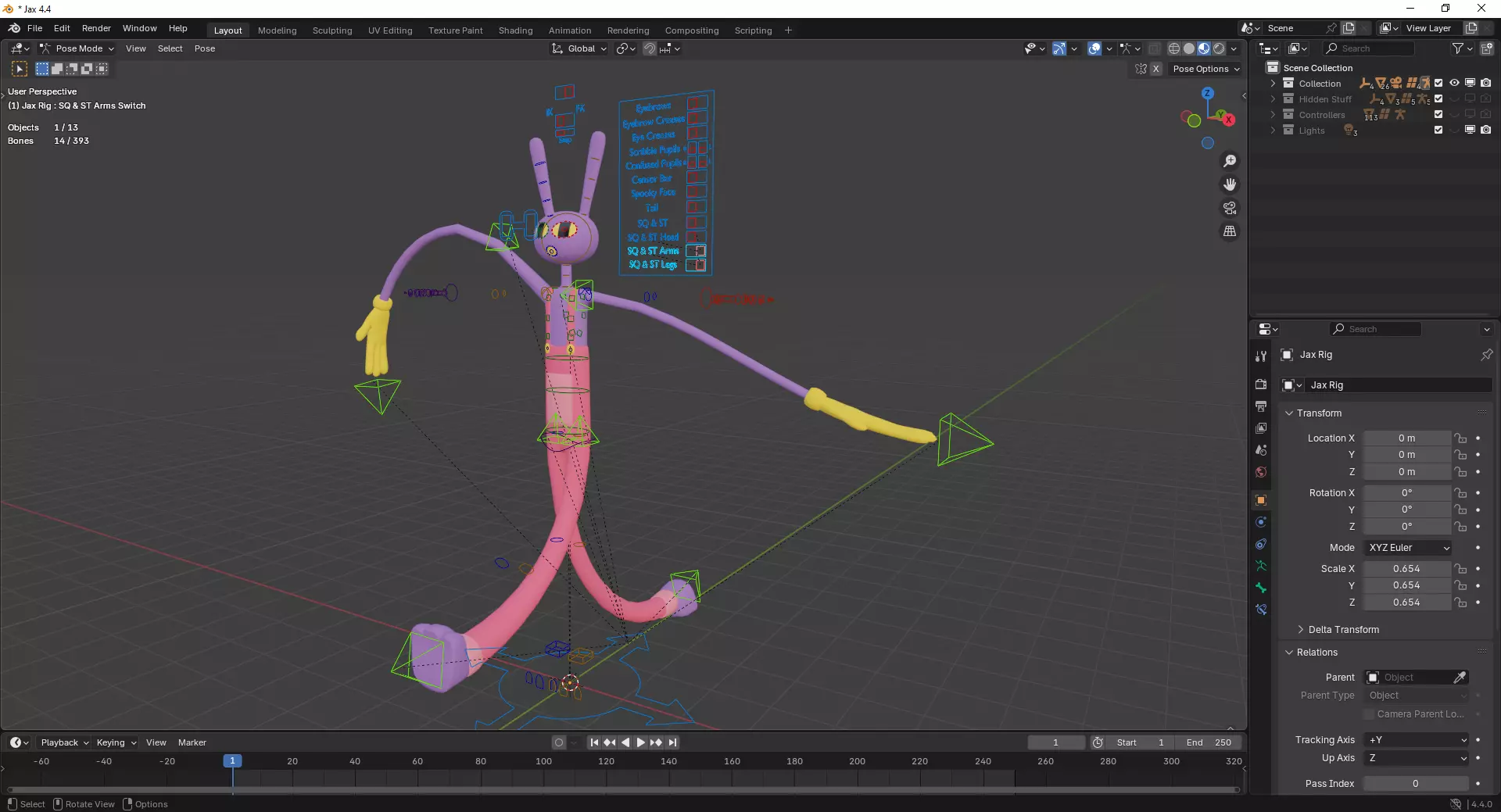Image resolution: width=1501 pixels, height=812 pixels.
Task: Open the World properties tab
Action: [1260, 472]
